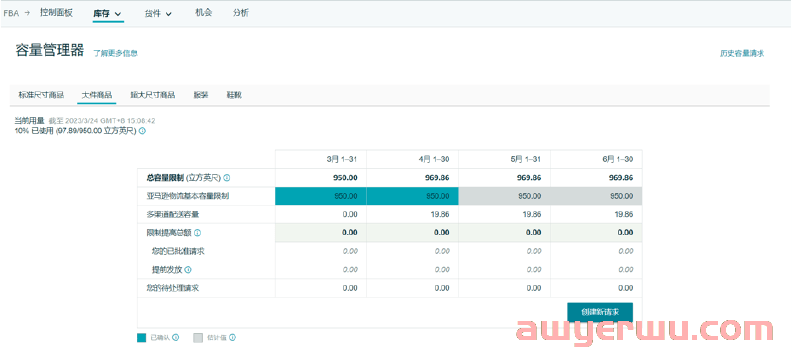Screen dimensions: 792x360
Task: Click 多渠道配送容量 value 19.86 for 4月
Action: 440,214
